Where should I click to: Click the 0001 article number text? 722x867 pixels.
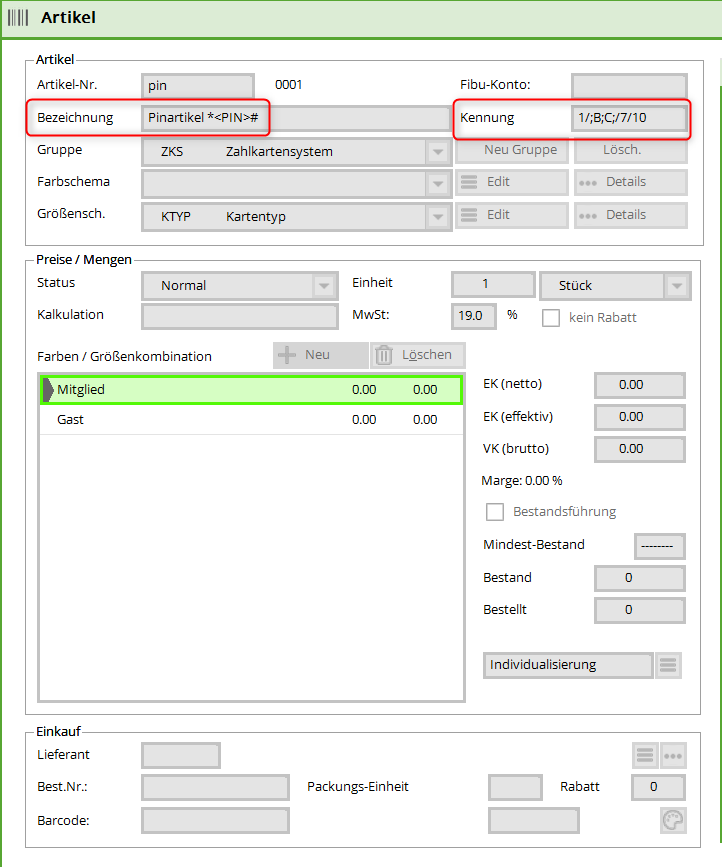point(289,85)
